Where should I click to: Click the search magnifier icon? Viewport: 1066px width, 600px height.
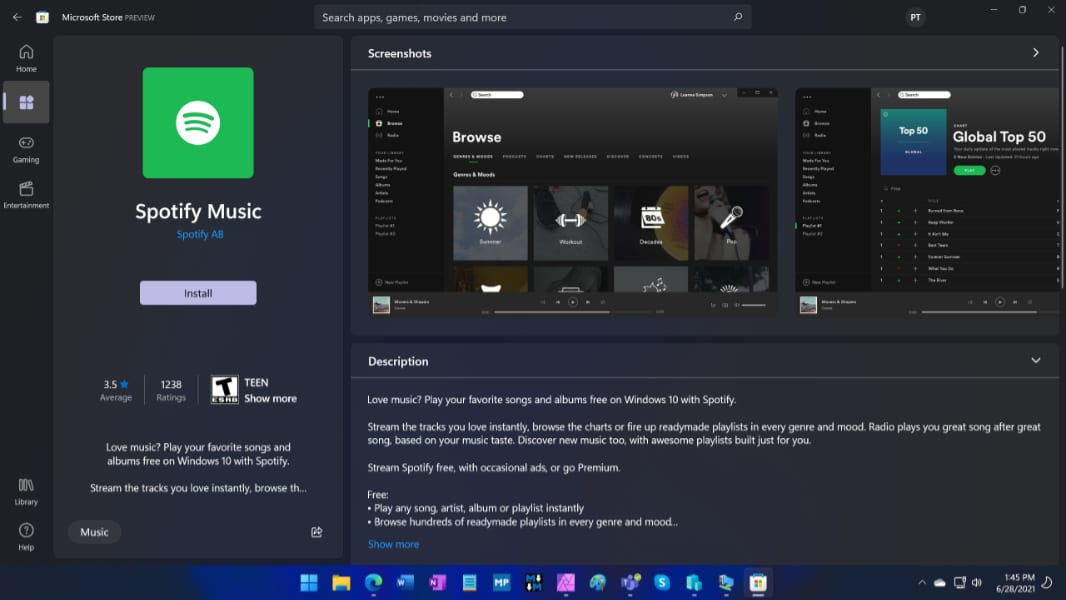coord(738,17)
